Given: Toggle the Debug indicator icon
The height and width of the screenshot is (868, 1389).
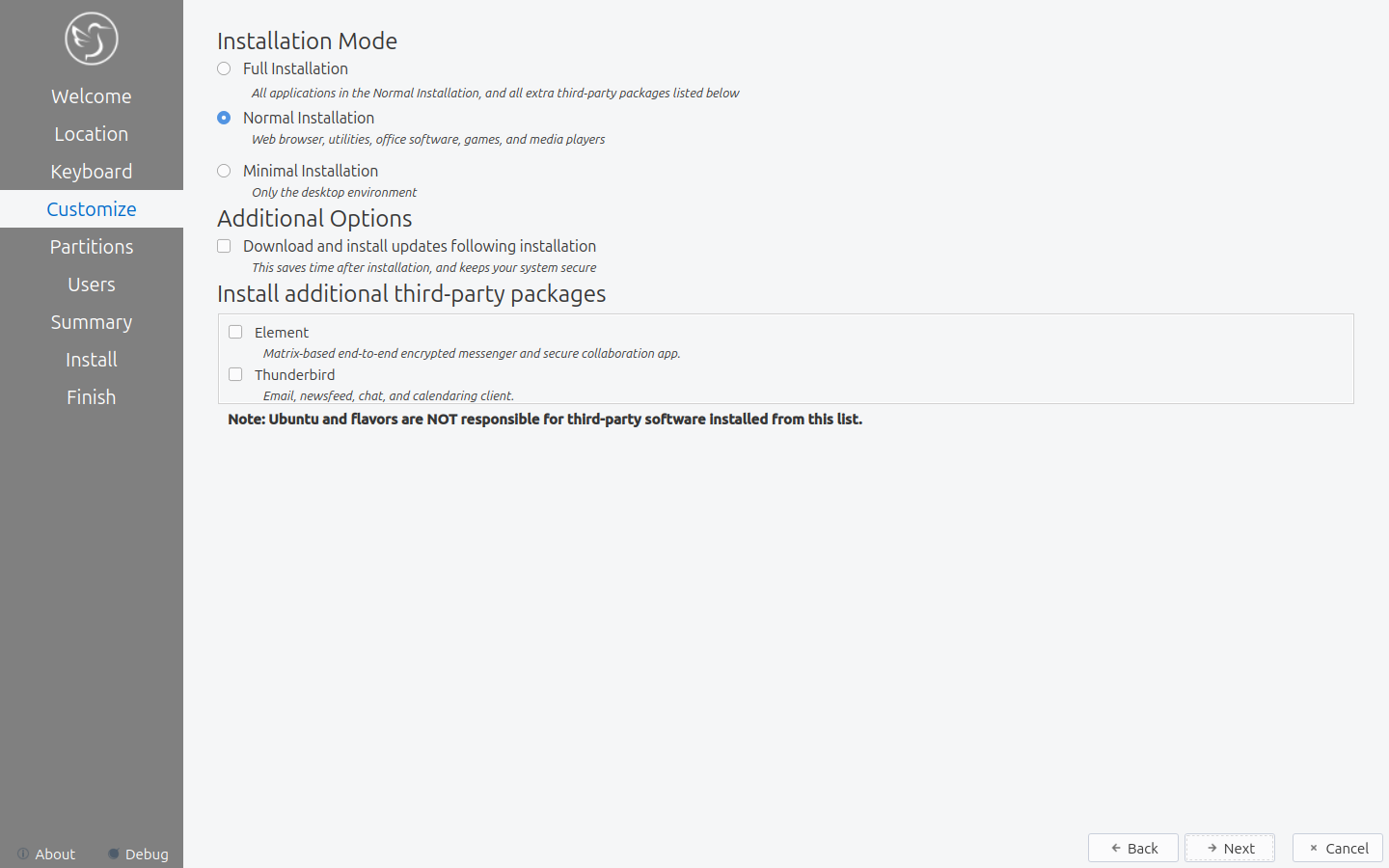Looking at the screenshot, I should [114, 854].
